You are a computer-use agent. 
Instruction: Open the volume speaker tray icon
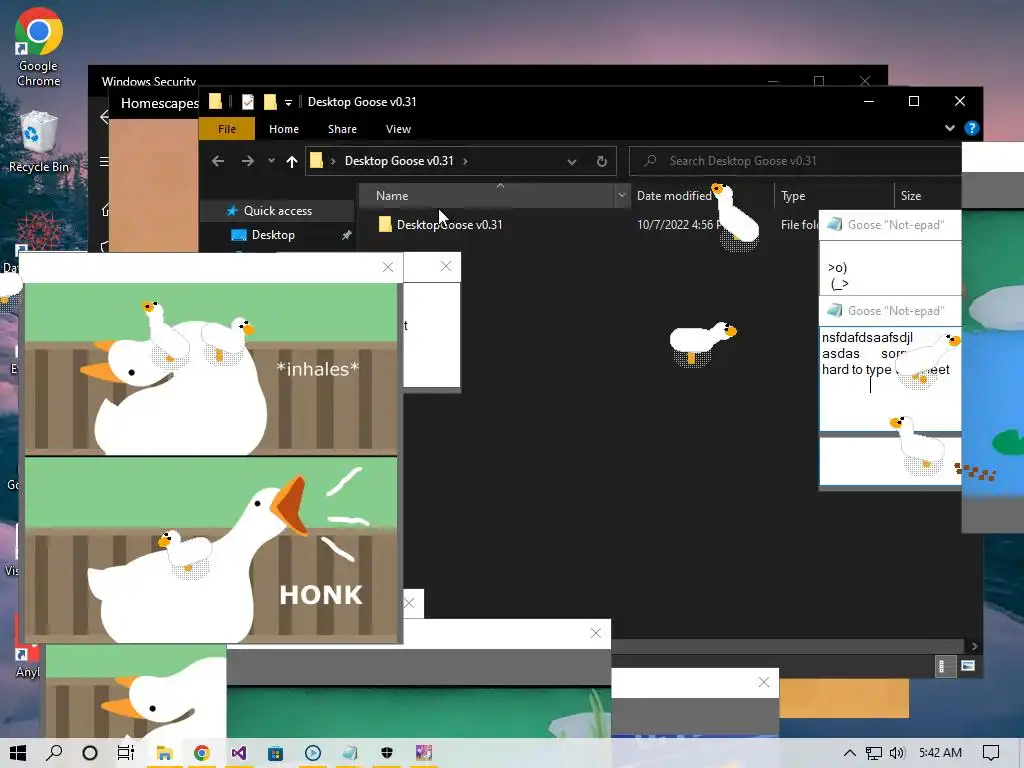[897, 753]
